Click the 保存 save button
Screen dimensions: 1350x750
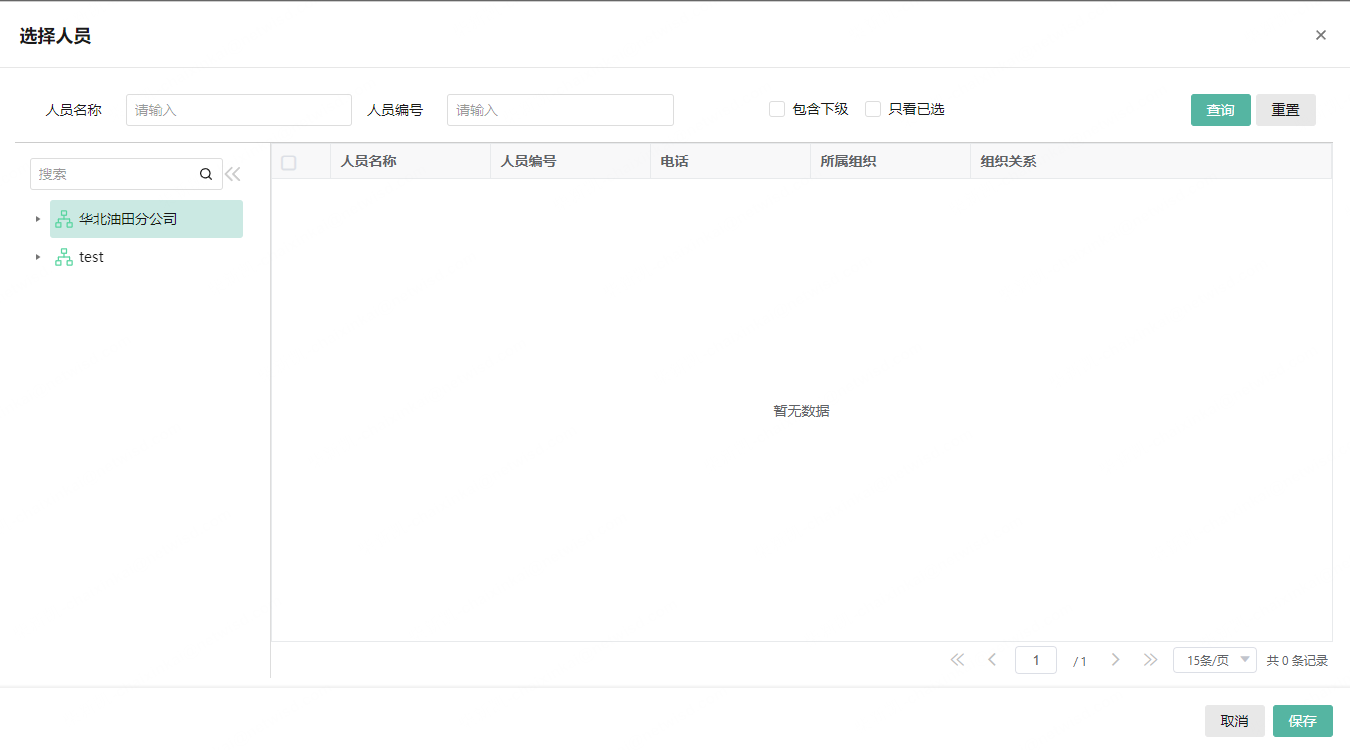click(x=1303, y=720)
